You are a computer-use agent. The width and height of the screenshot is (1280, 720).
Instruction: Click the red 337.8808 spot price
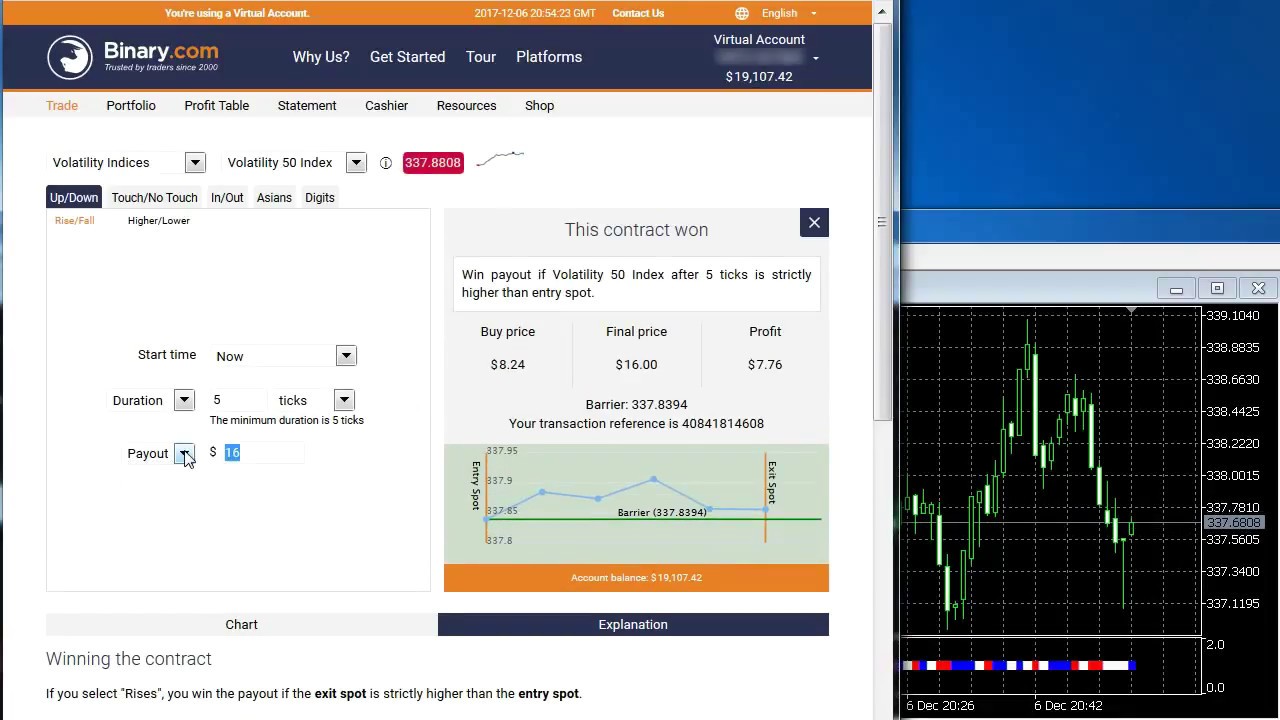point(433,163)
